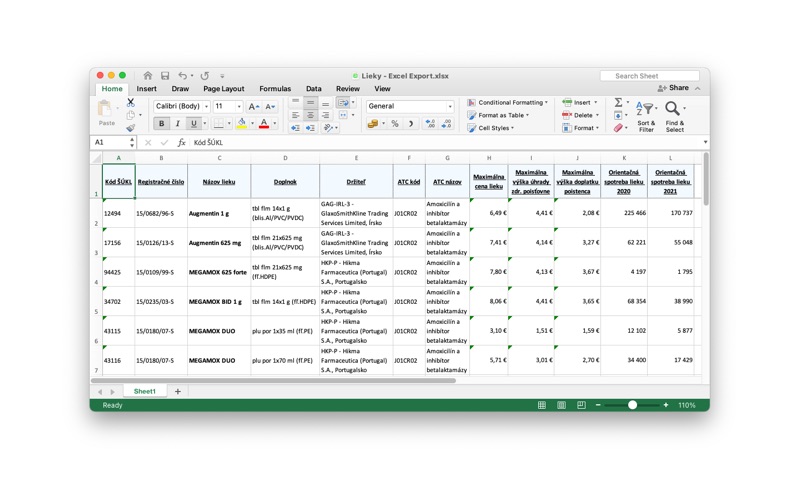800x500 pixels.
Task: Decrease font size with smaller A
Action: pos(270,107)
